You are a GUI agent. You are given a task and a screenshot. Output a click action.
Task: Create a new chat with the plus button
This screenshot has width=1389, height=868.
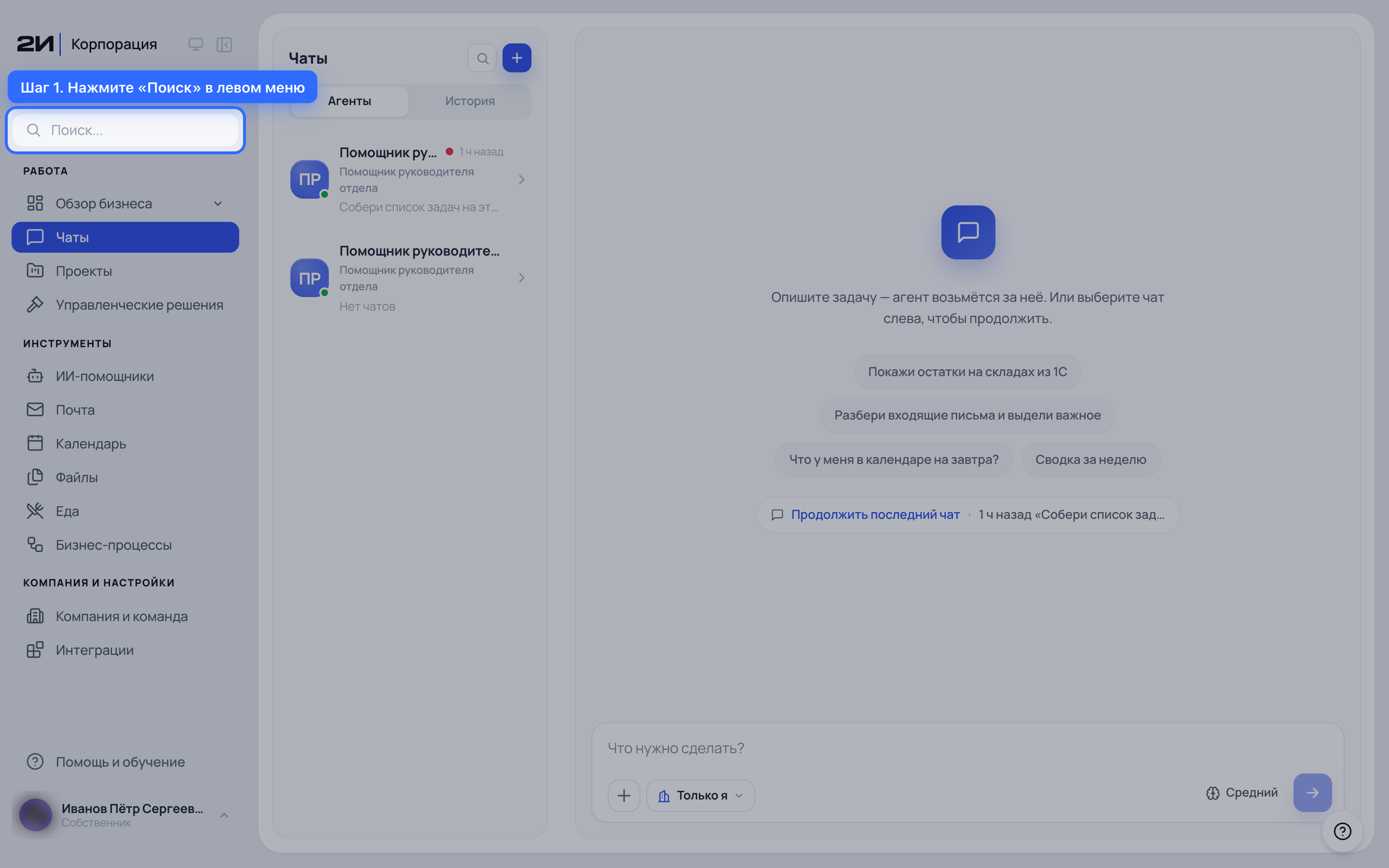[517, 58]
